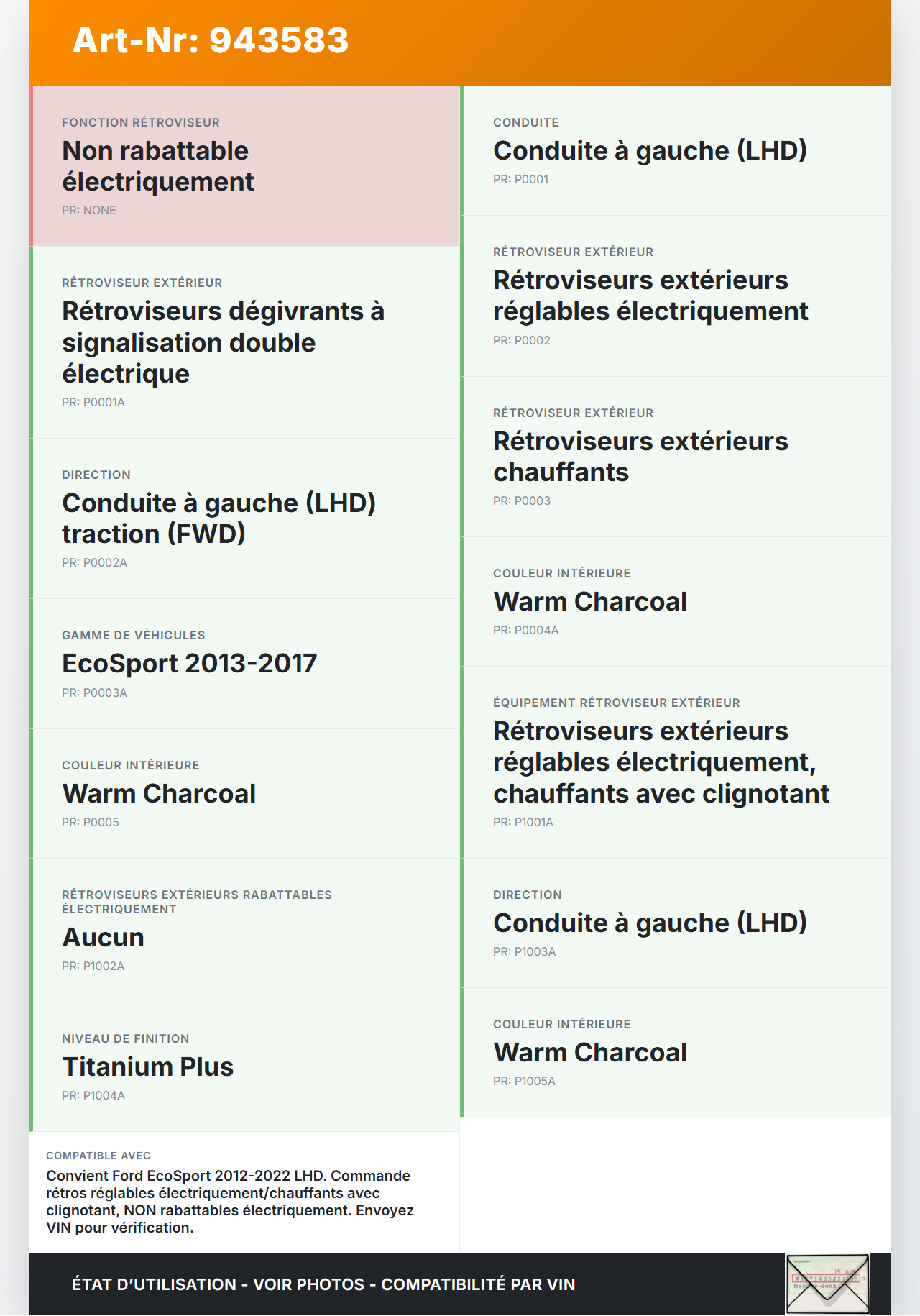Select 'Rétroviseurs extérieurs réglables électriquement' PR: P0002 card
This screenshot has height=1316, width=920.
pyautogui.click(x=650, y=296)
